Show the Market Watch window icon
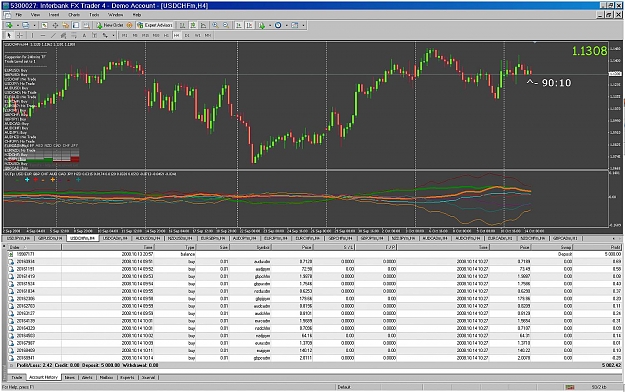 coord(44,25)
